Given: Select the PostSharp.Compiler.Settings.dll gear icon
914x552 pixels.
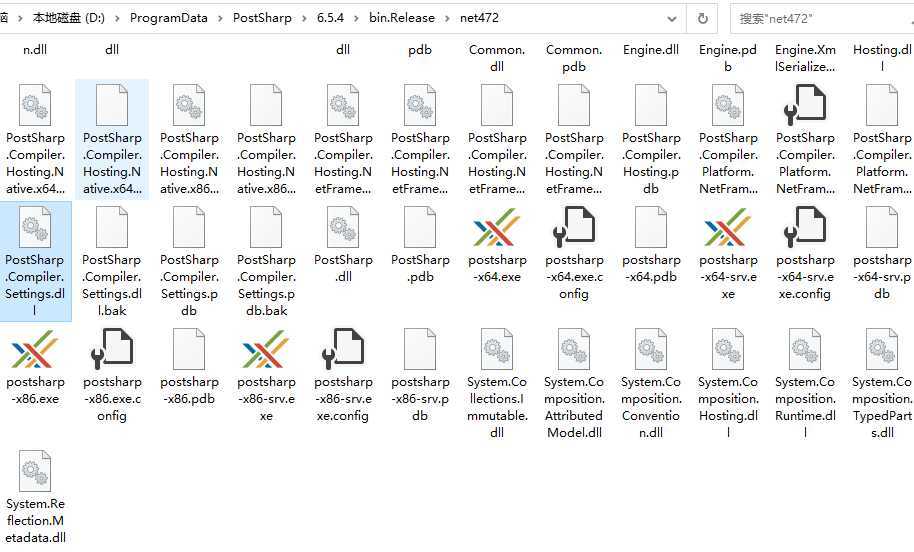Looking at the screenshot, I should (35, 227).
